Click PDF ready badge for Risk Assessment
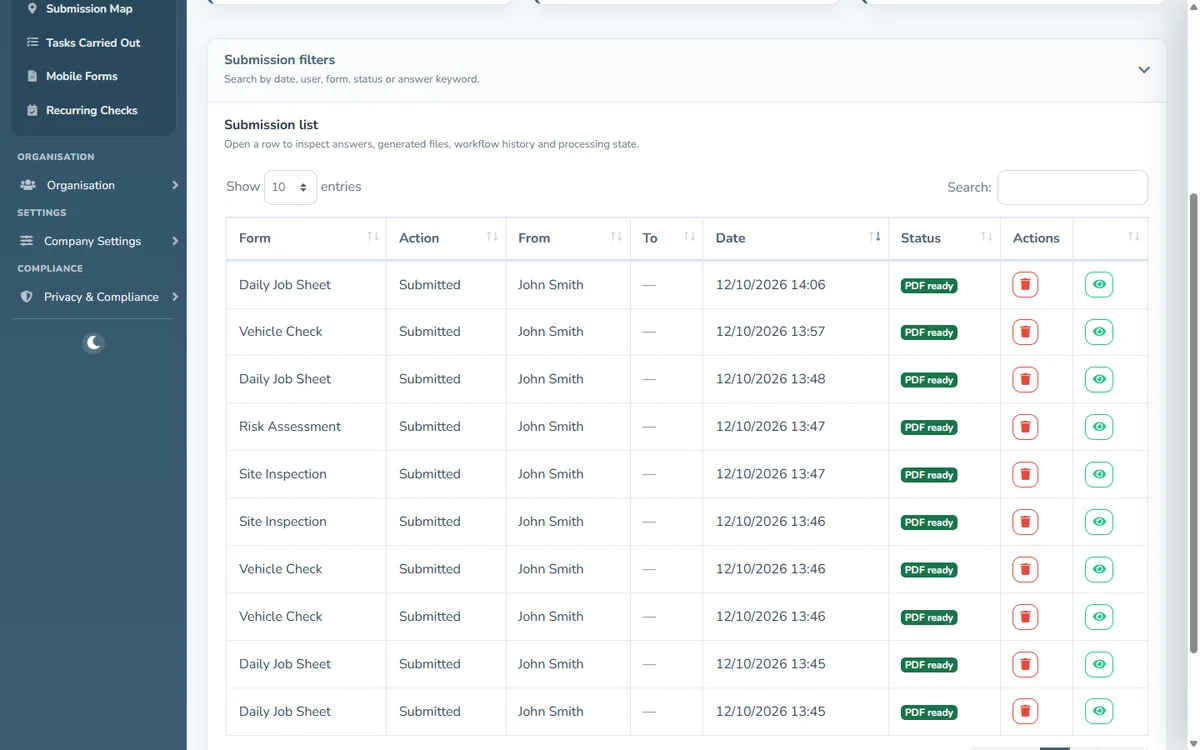Image resolution: width=1200 pixels, height=750 pixels. click(x=929, y=428)
